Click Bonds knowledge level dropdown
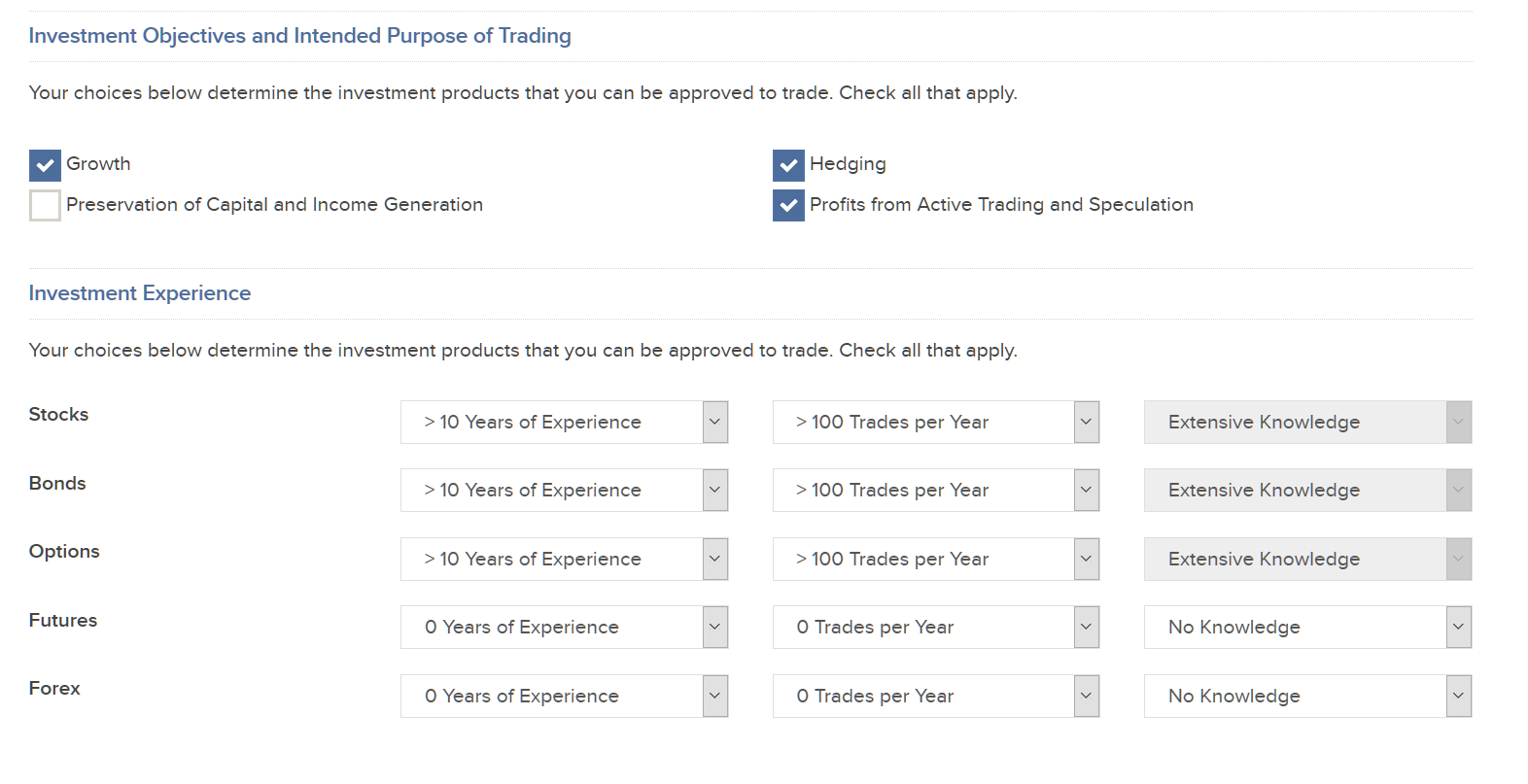 1307,491
